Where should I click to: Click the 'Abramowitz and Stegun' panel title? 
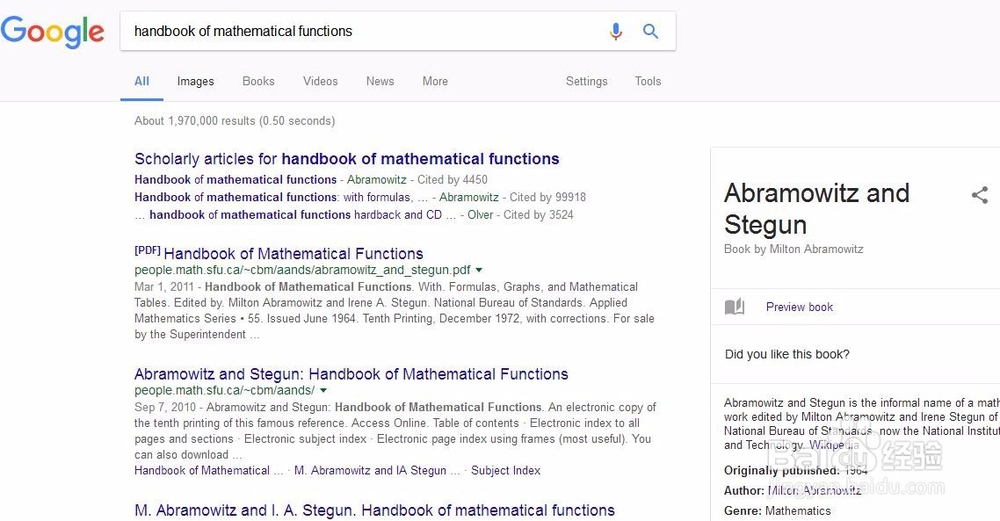pos(817,209)
